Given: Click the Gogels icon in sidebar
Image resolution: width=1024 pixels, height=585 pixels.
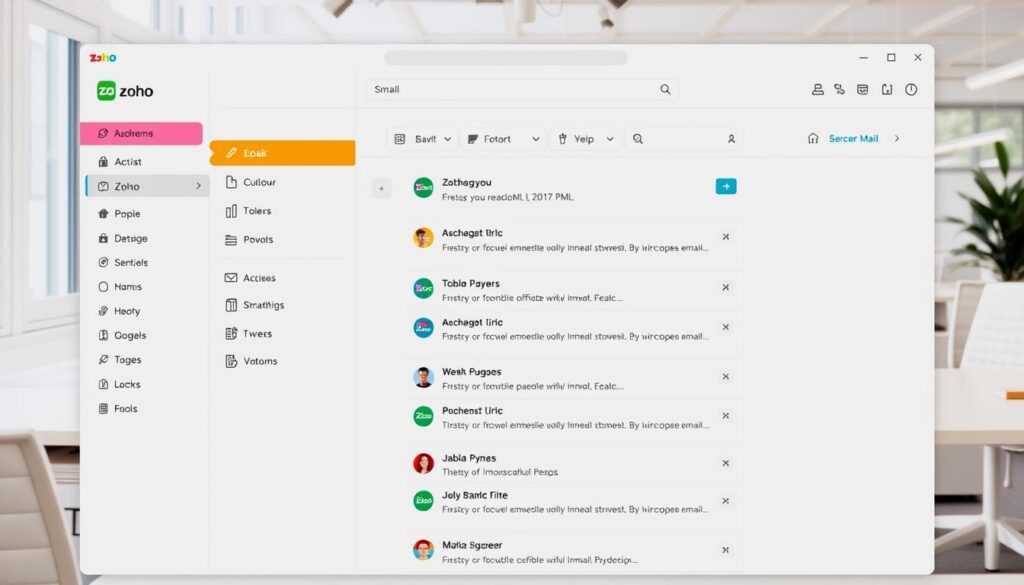Looking at the screenshot, I should tap(103, 335).
